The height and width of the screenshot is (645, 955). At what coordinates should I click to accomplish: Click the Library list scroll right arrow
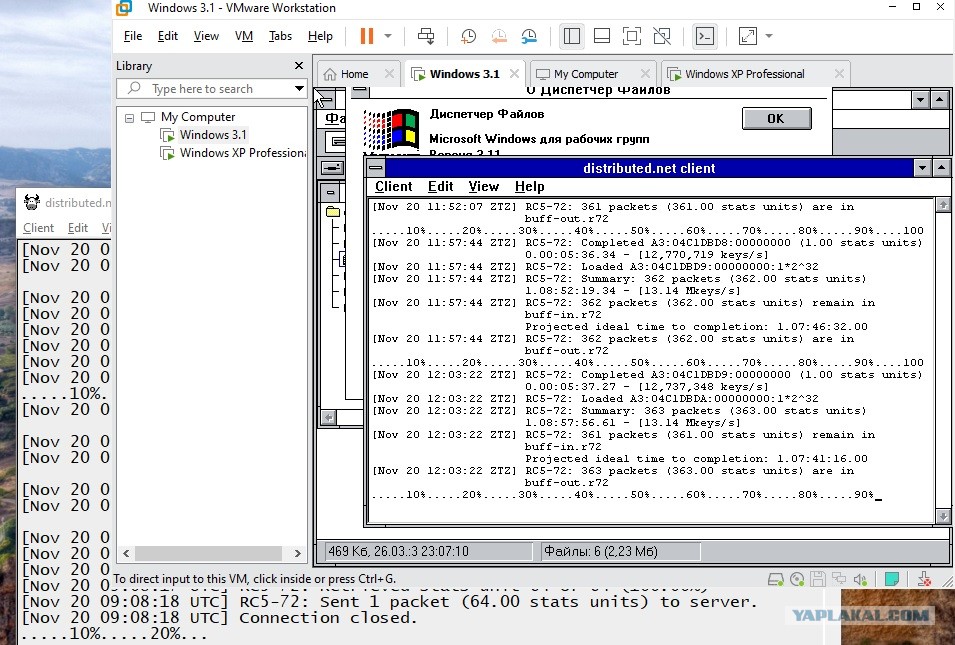point(298,553)
